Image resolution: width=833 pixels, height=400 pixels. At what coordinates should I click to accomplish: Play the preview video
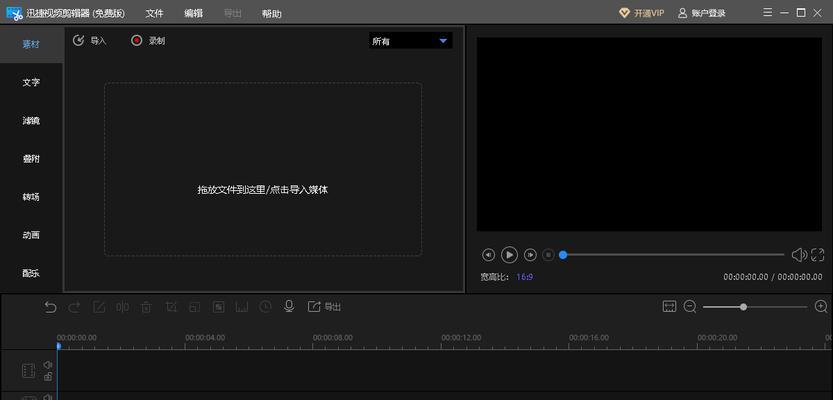click(x=509, y=255)
